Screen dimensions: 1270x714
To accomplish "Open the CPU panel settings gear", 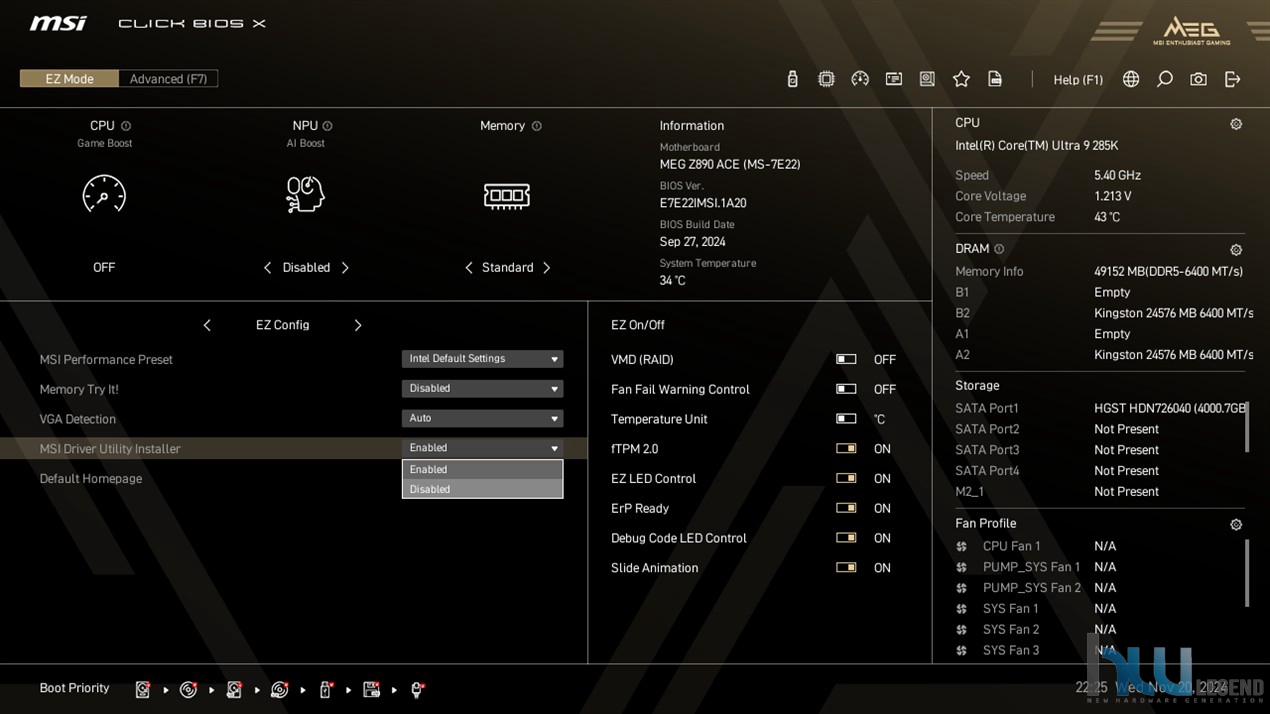I will click(1236, 124).
